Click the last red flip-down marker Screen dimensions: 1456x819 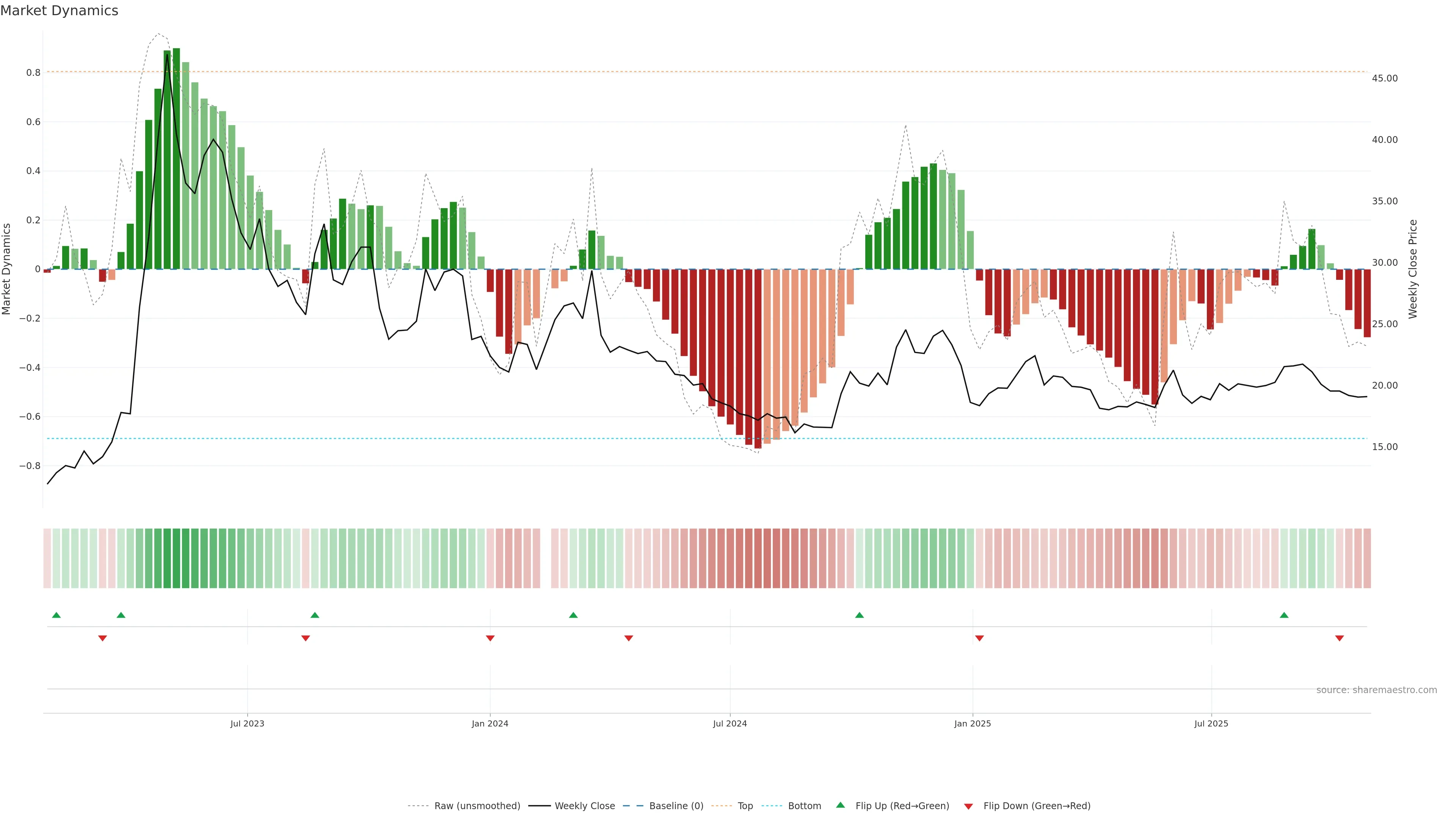pos(1339,638)
